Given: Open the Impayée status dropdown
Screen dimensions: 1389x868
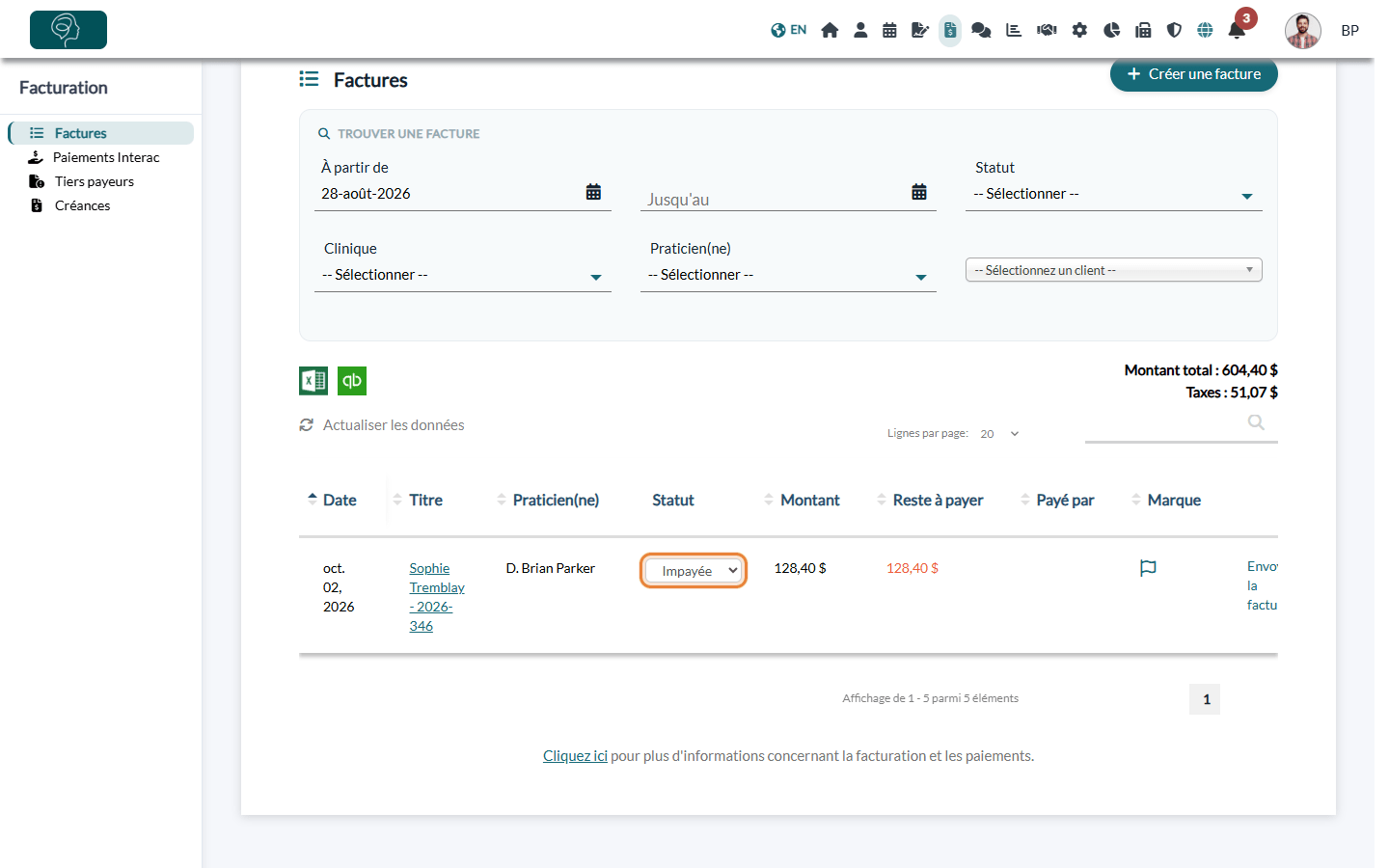Looking at the screenshot, I should (x=694, y=571).
